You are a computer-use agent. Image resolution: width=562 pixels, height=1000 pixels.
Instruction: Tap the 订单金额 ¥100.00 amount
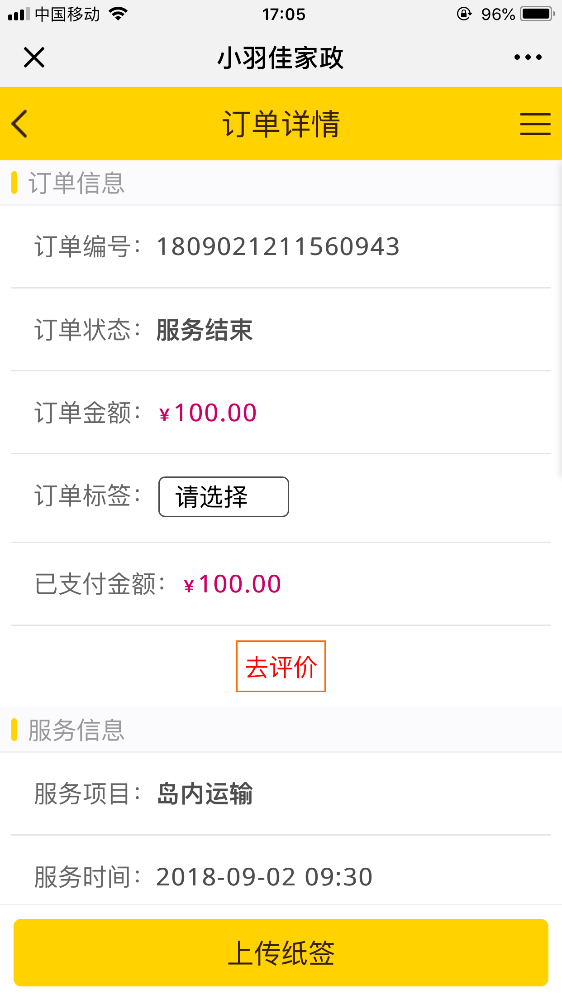[208, 413]
